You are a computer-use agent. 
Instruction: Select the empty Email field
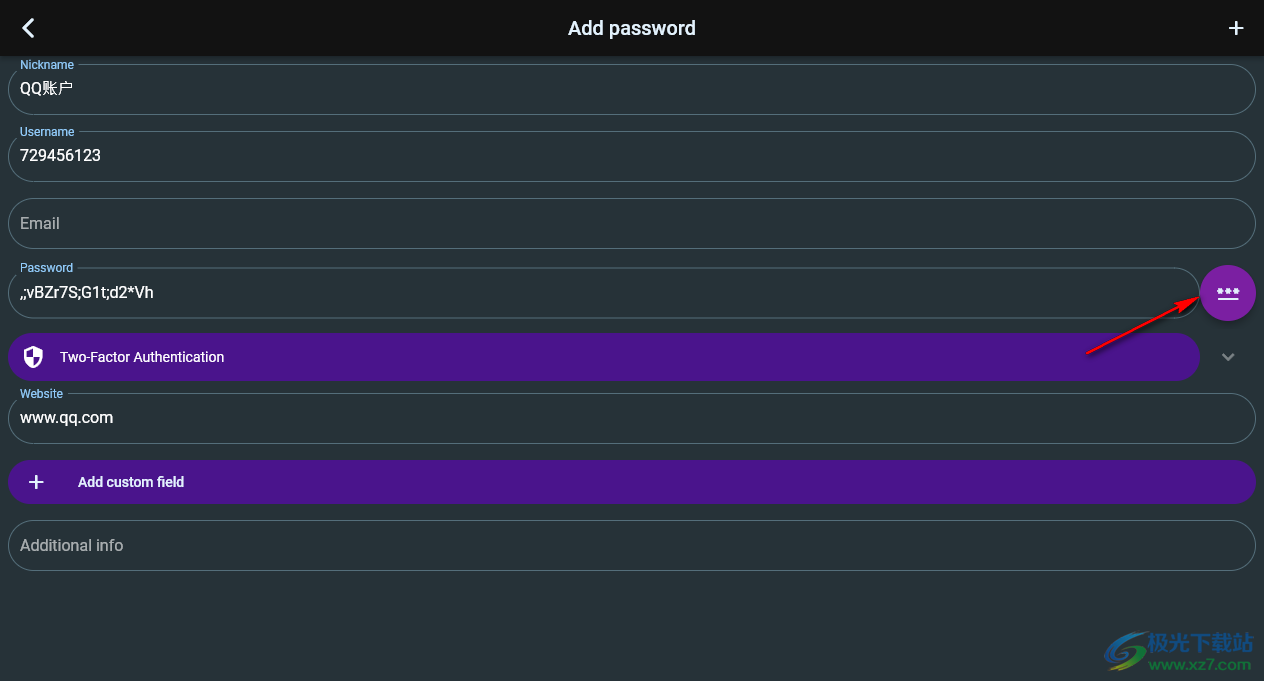tap(632, 223)
